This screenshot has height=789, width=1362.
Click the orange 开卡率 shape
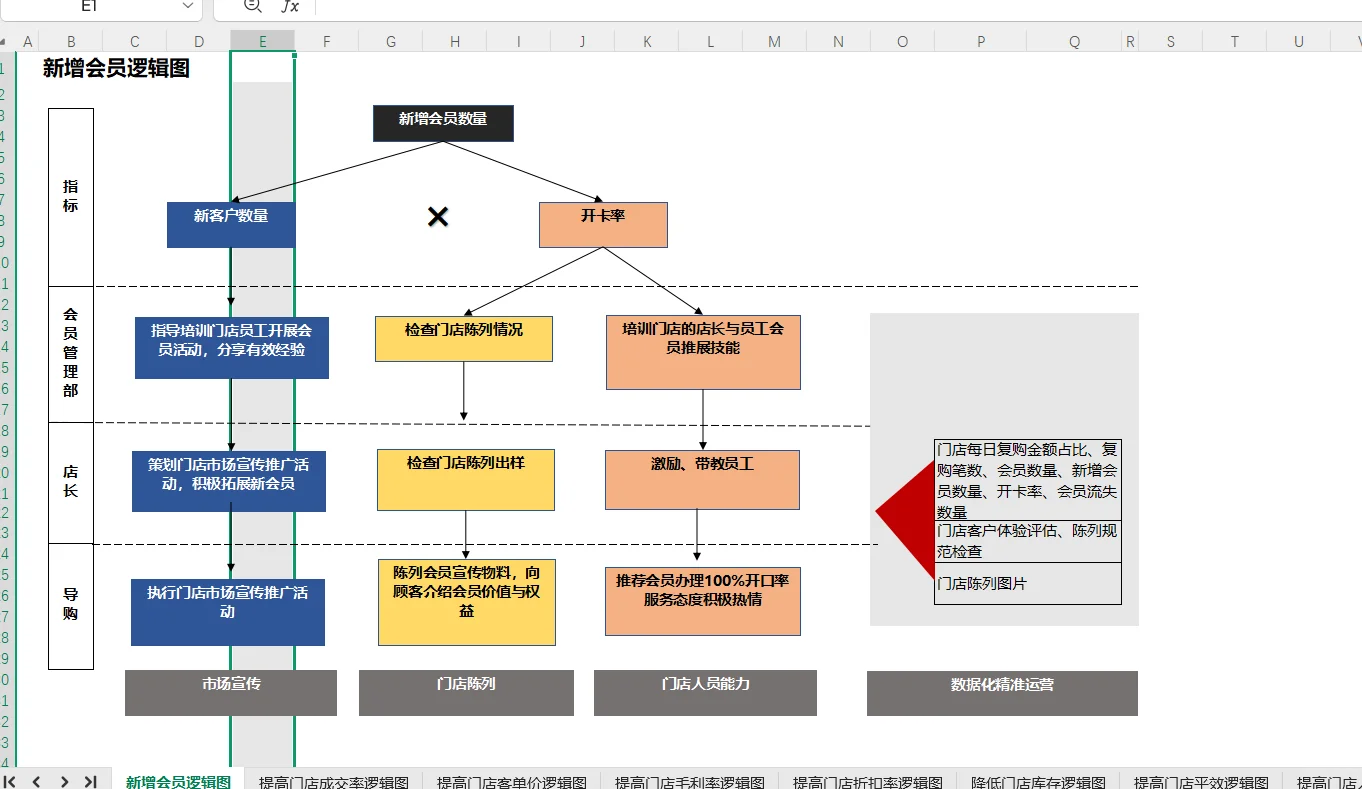pyautogui.click(x=603, y=224)
